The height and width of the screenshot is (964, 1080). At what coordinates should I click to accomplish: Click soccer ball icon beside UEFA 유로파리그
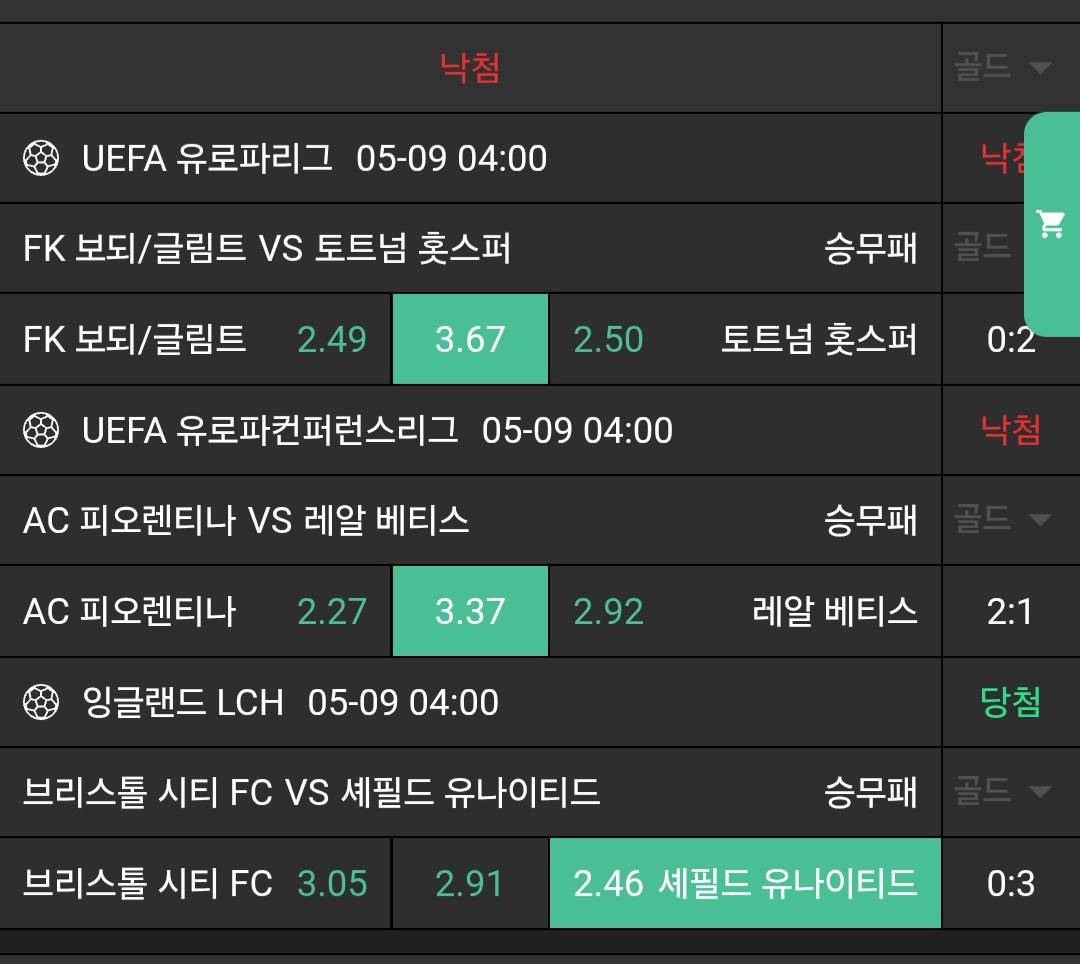41,158
